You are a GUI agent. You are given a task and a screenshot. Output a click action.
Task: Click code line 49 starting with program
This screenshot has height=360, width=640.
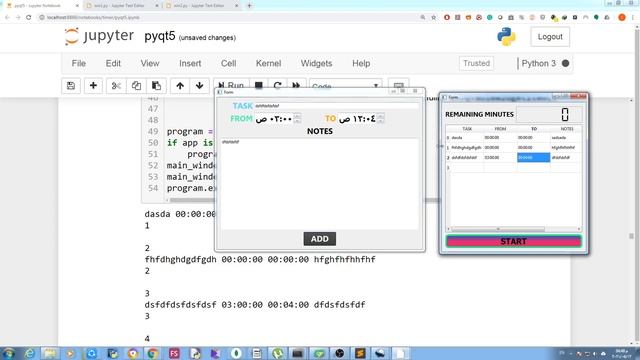[190, 131]
